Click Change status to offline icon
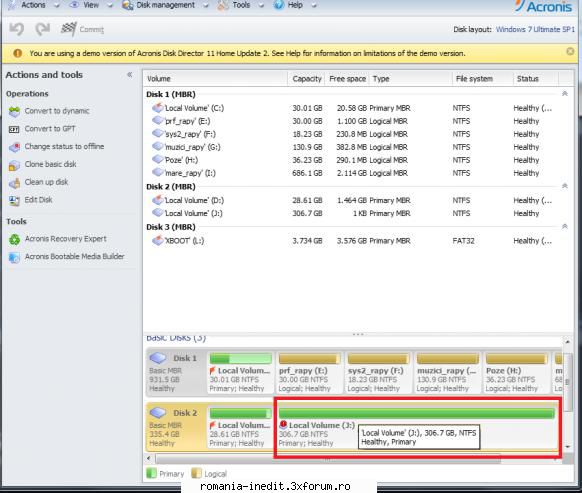The height and width of the screenshot is (493, 582). 14,147
